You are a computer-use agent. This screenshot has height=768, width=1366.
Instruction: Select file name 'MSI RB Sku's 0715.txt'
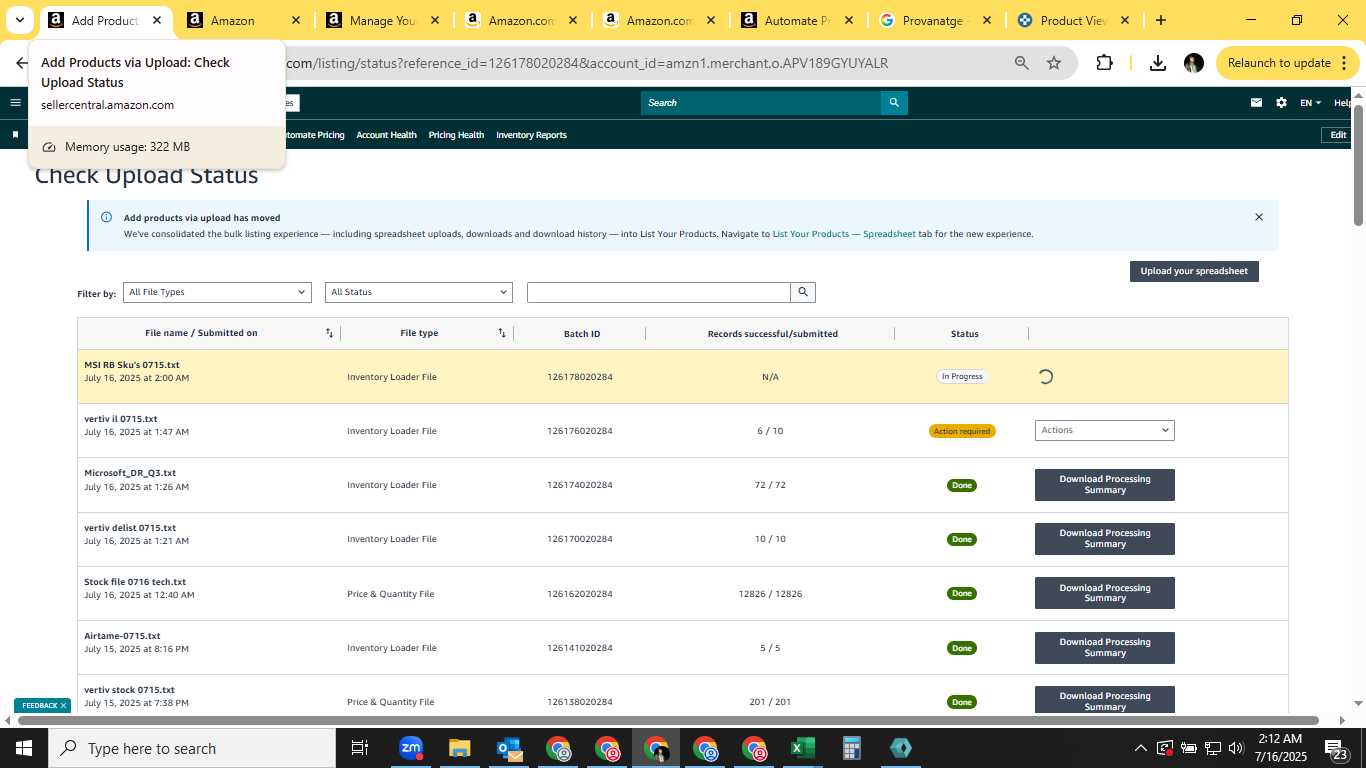point(132,365)
